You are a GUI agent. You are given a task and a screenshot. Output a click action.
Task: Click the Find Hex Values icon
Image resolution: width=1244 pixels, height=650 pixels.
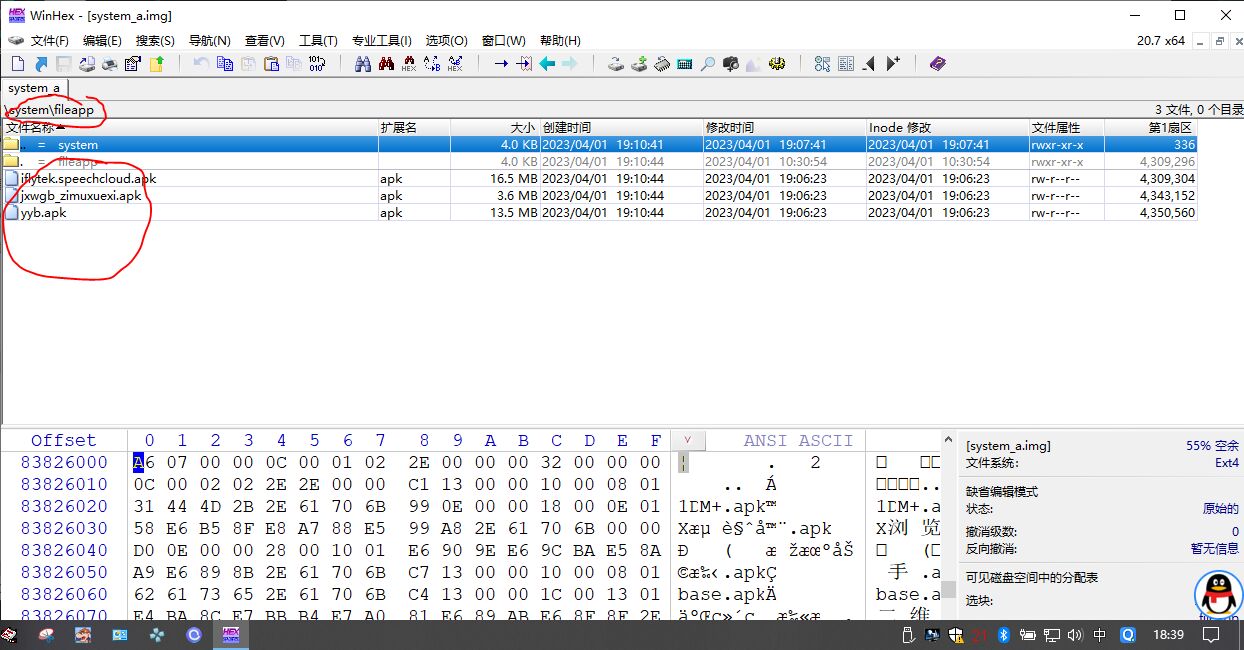pyautogui.click(x=408, y=64)
